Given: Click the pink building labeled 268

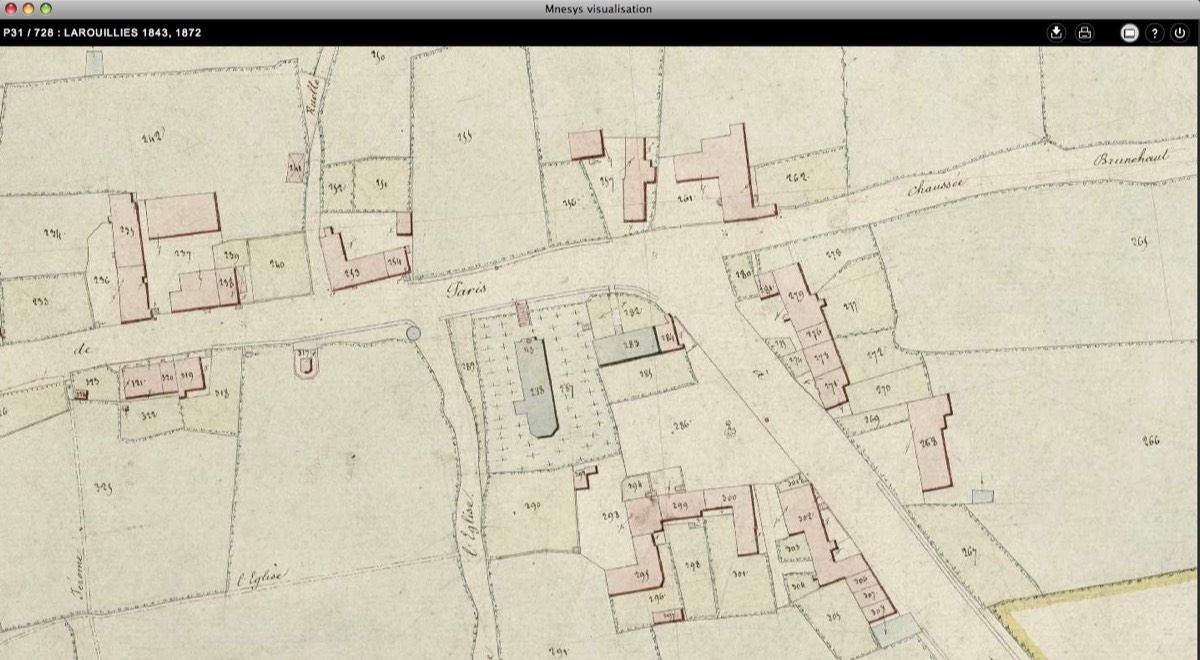Looking at the screenshot, I should click(x=932, y=442).
